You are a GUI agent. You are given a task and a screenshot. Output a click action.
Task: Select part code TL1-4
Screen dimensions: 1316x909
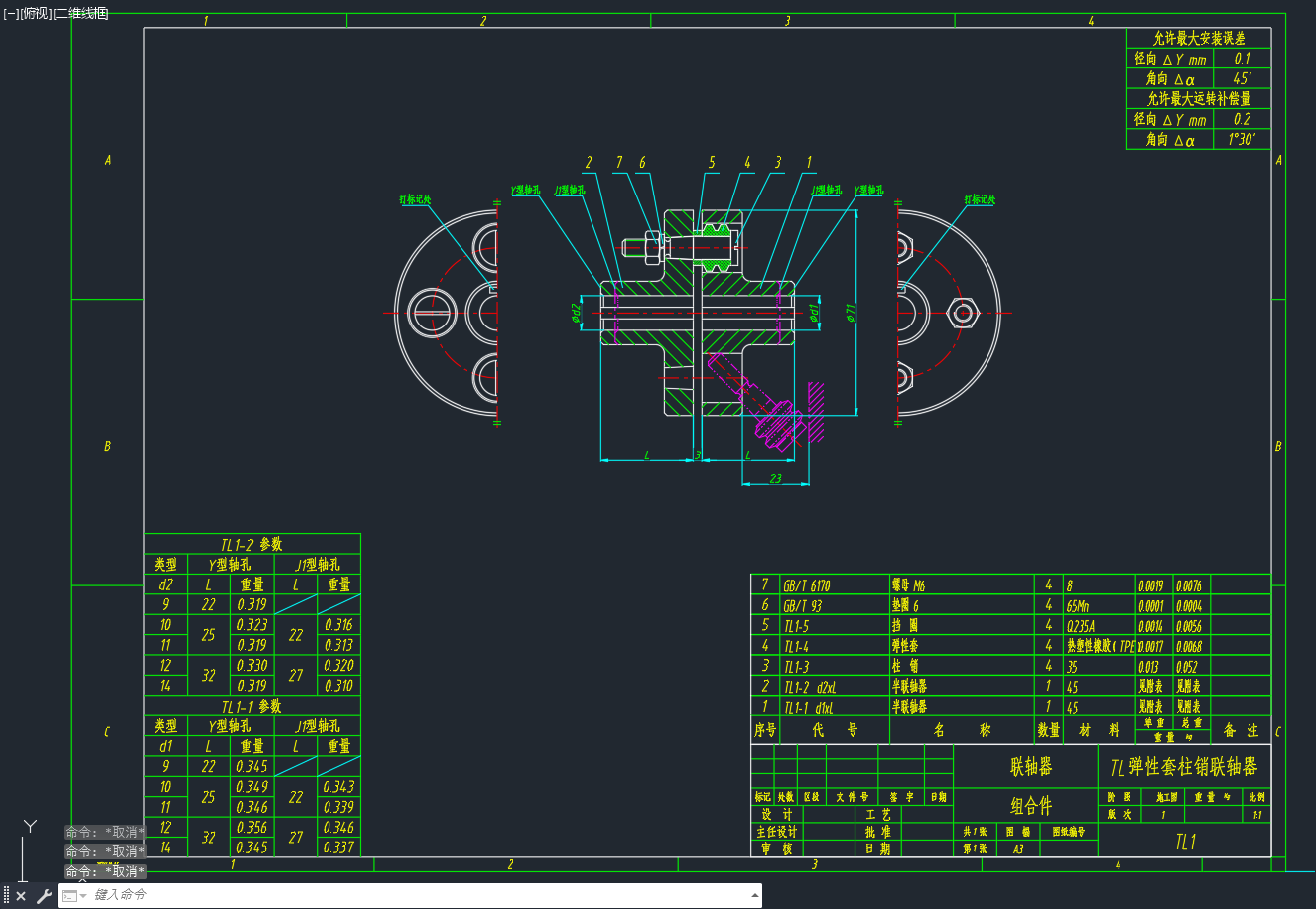coord(796,646)
